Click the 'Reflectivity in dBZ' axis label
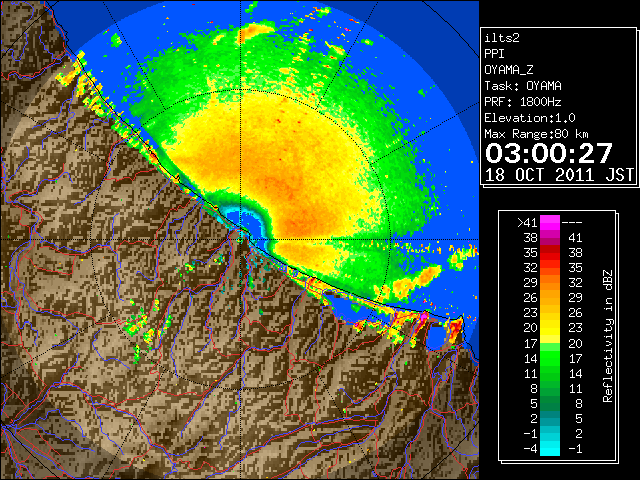The image size is (640, 480). pyautogui.click(x=608, y=336)
